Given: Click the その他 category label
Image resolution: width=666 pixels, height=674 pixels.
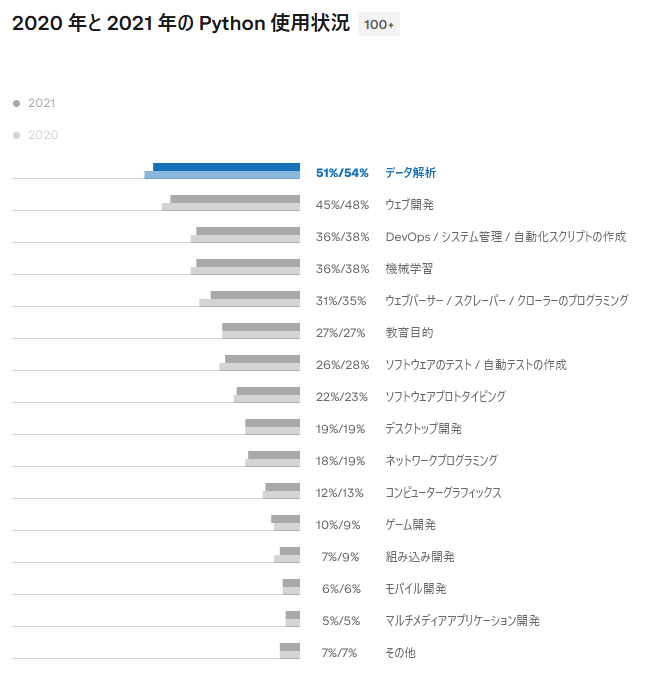Looking at the screenshot, I should (400, 653).
